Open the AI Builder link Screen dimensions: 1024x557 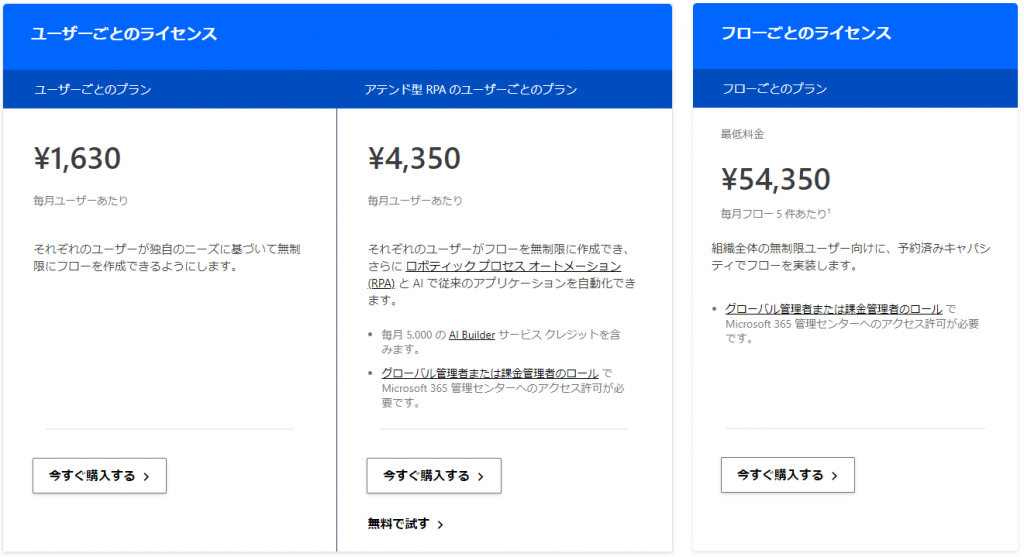coord(472,334)
